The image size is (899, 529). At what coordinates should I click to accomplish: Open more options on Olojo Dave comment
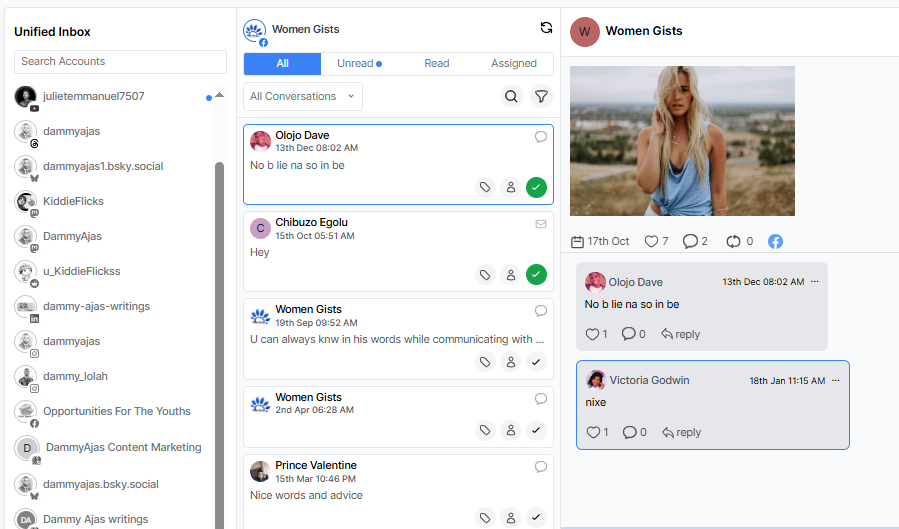coord(814,282)
